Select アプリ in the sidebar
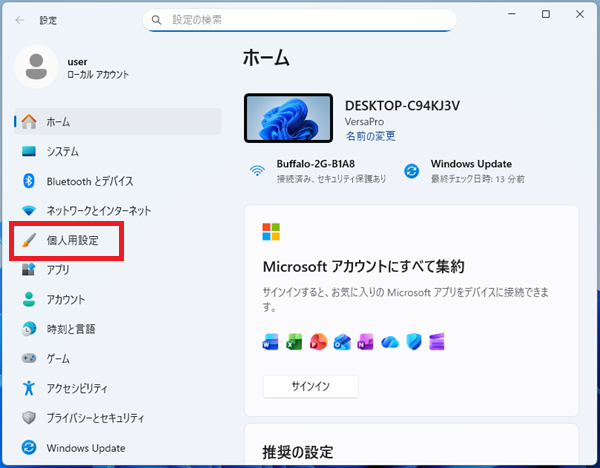This screenshot has width=600, height=468. pyautogui.click(x=58, y=270)
